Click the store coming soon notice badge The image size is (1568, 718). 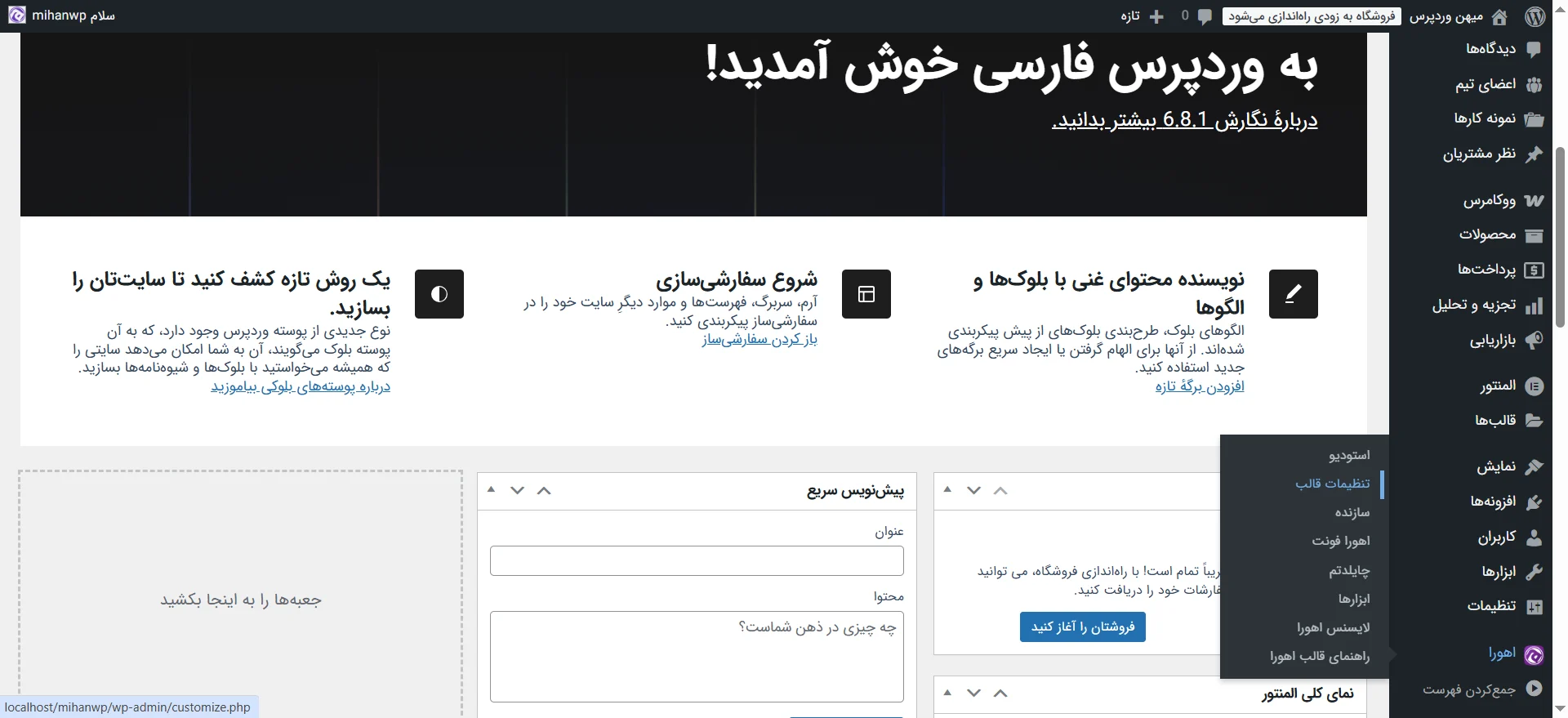click(x=1312, y=16)
